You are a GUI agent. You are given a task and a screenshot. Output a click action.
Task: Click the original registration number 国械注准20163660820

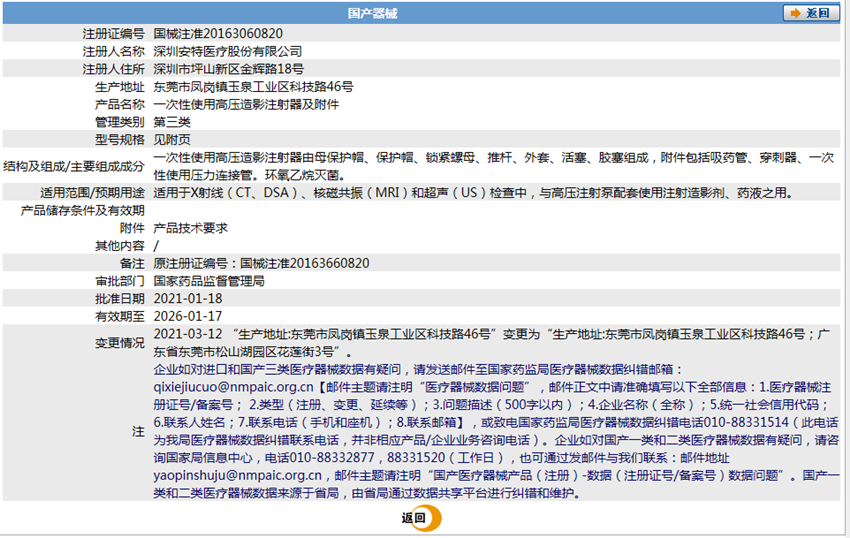[x=305, y=264]
